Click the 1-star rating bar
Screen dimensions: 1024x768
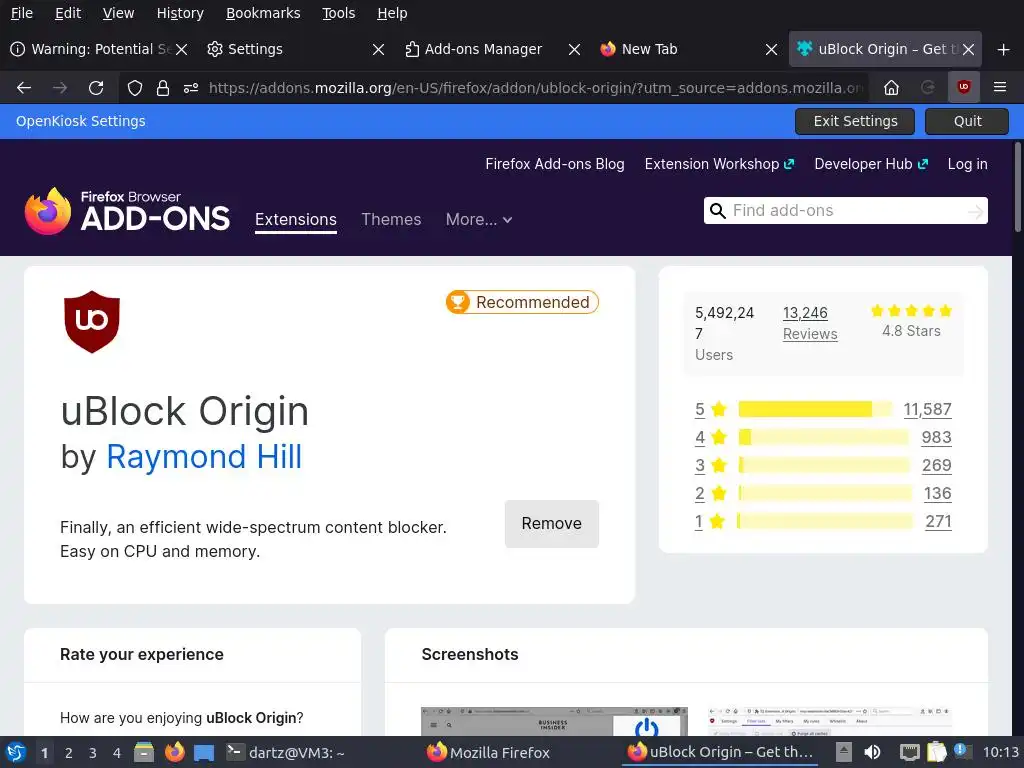(825, 521)
